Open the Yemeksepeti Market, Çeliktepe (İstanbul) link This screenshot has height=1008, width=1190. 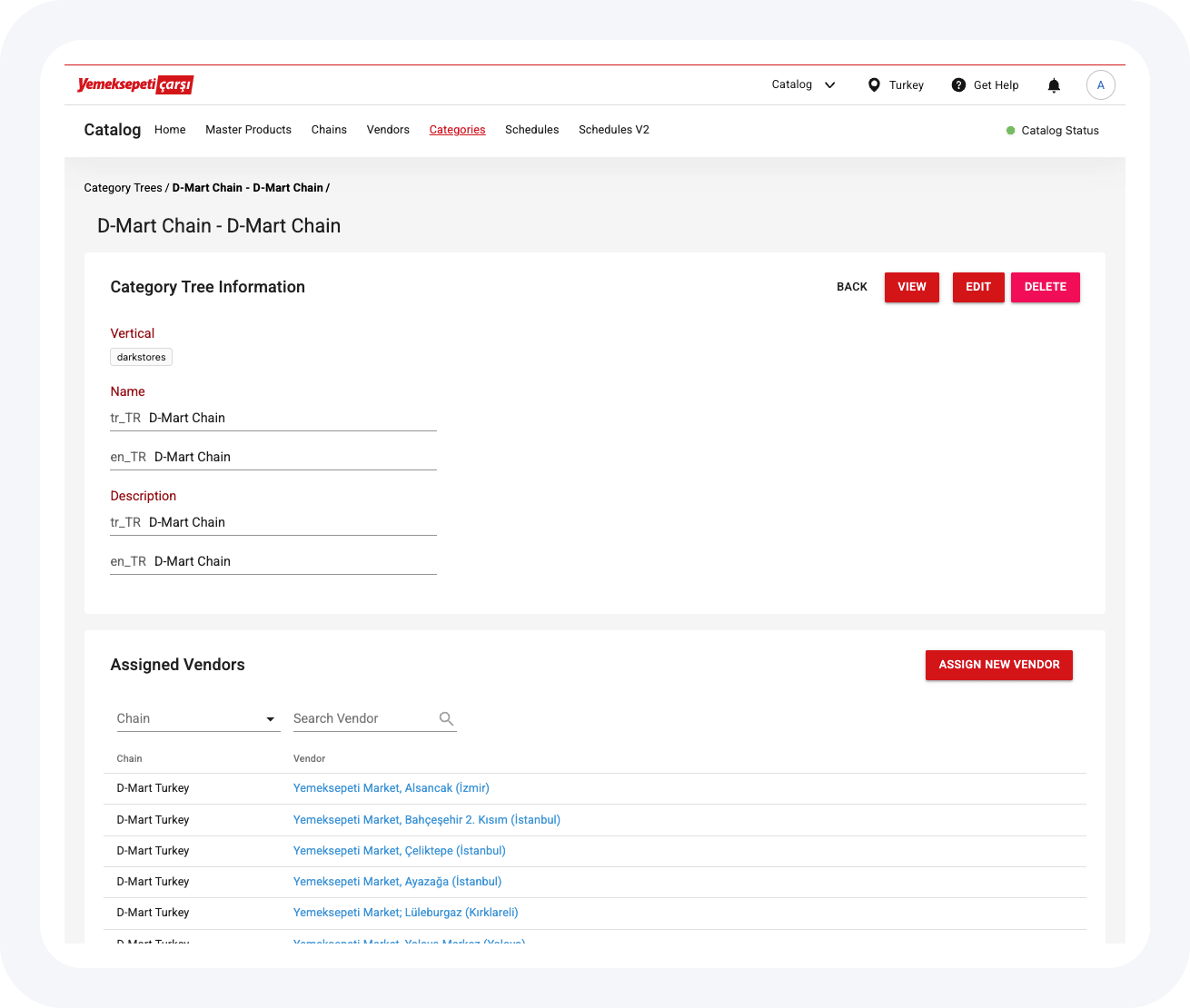(400, 851)
